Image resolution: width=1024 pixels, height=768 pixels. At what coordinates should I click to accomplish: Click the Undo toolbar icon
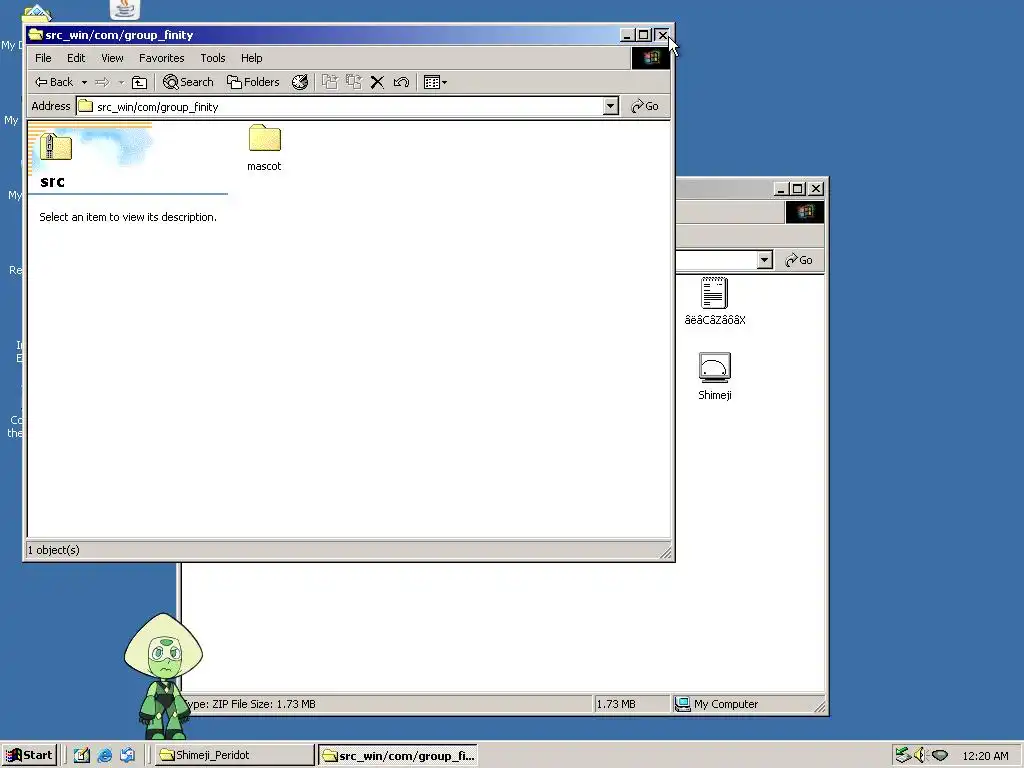tap(401, 82)
